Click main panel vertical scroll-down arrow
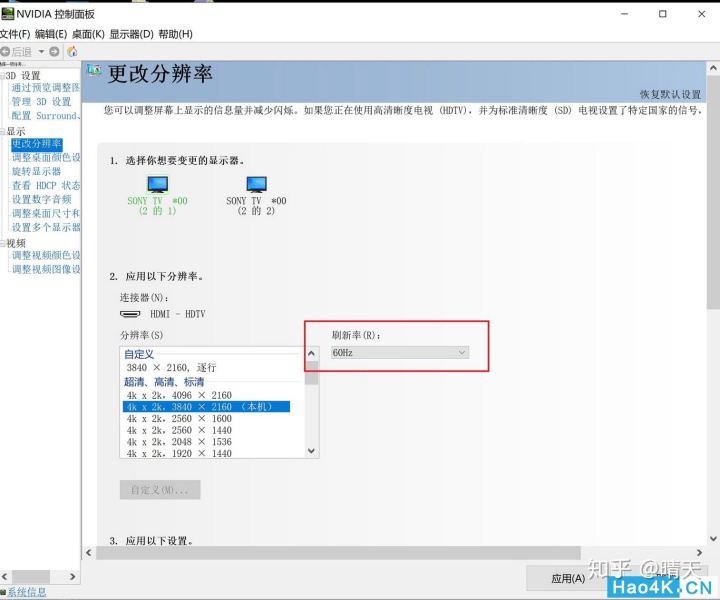 (x=713, y=539)
